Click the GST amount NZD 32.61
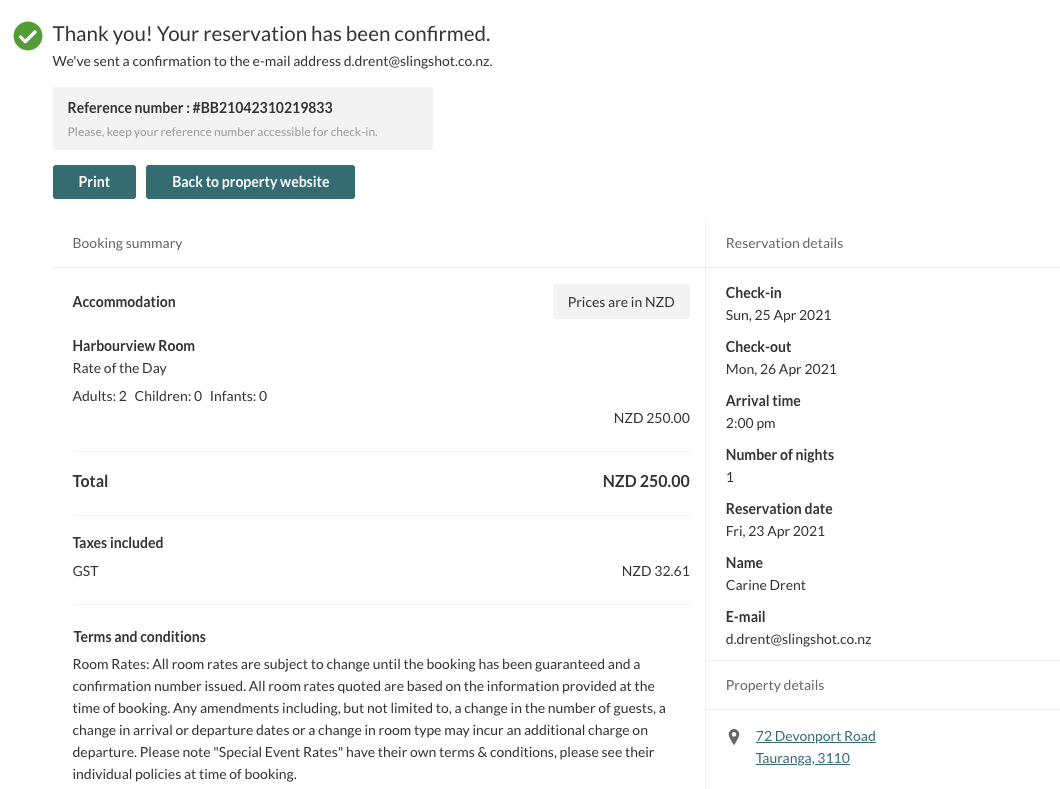Screen dimensions: 1060x789 tap(656, 571)
